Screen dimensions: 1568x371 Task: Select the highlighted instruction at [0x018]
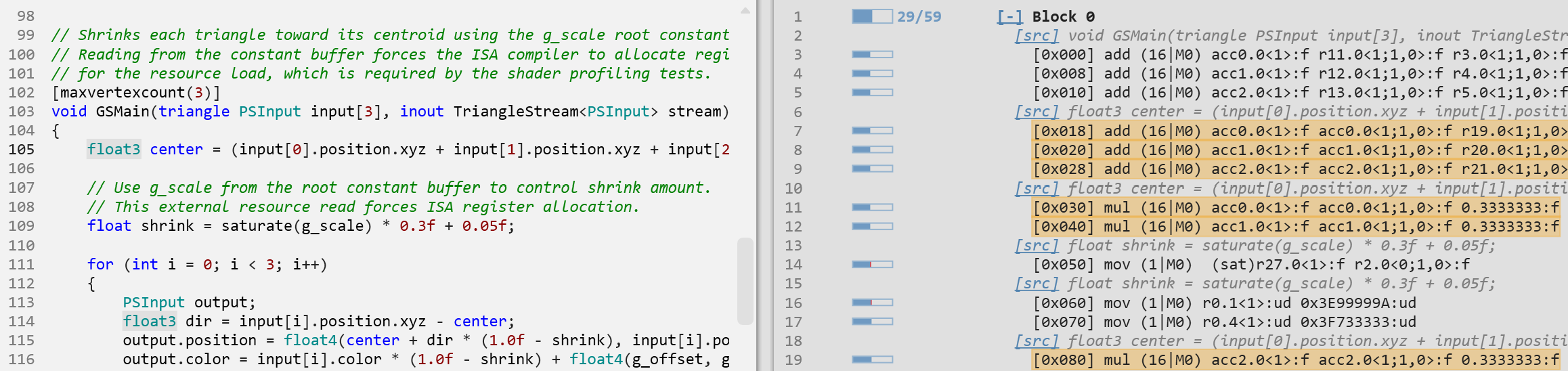[1300, 131]
